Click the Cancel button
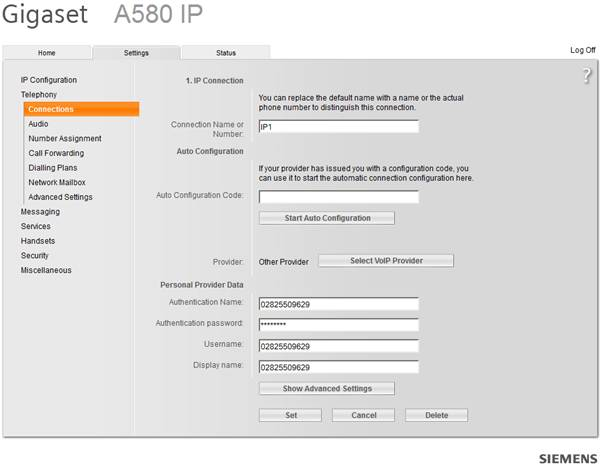The width and height of the screenshot is (601, 467). tap(363, 415)
